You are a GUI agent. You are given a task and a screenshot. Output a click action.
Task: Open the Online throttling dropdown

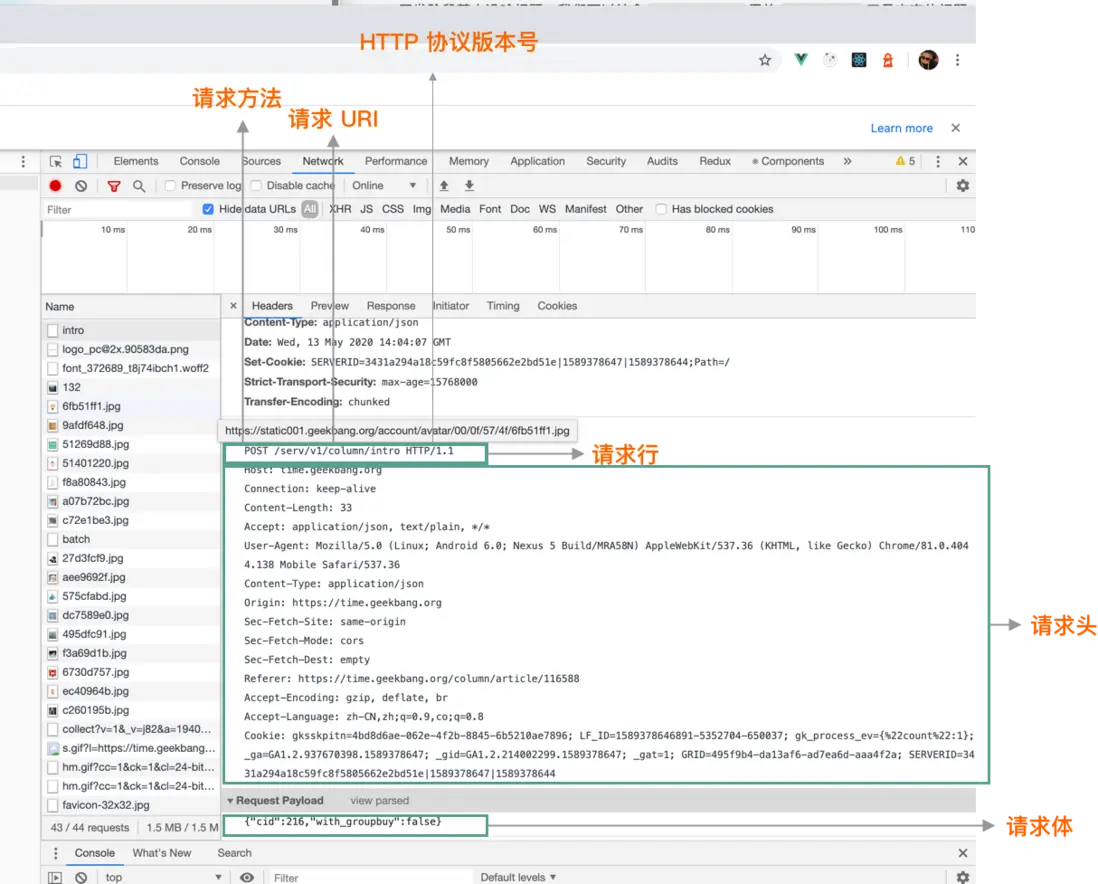(384, 186)
